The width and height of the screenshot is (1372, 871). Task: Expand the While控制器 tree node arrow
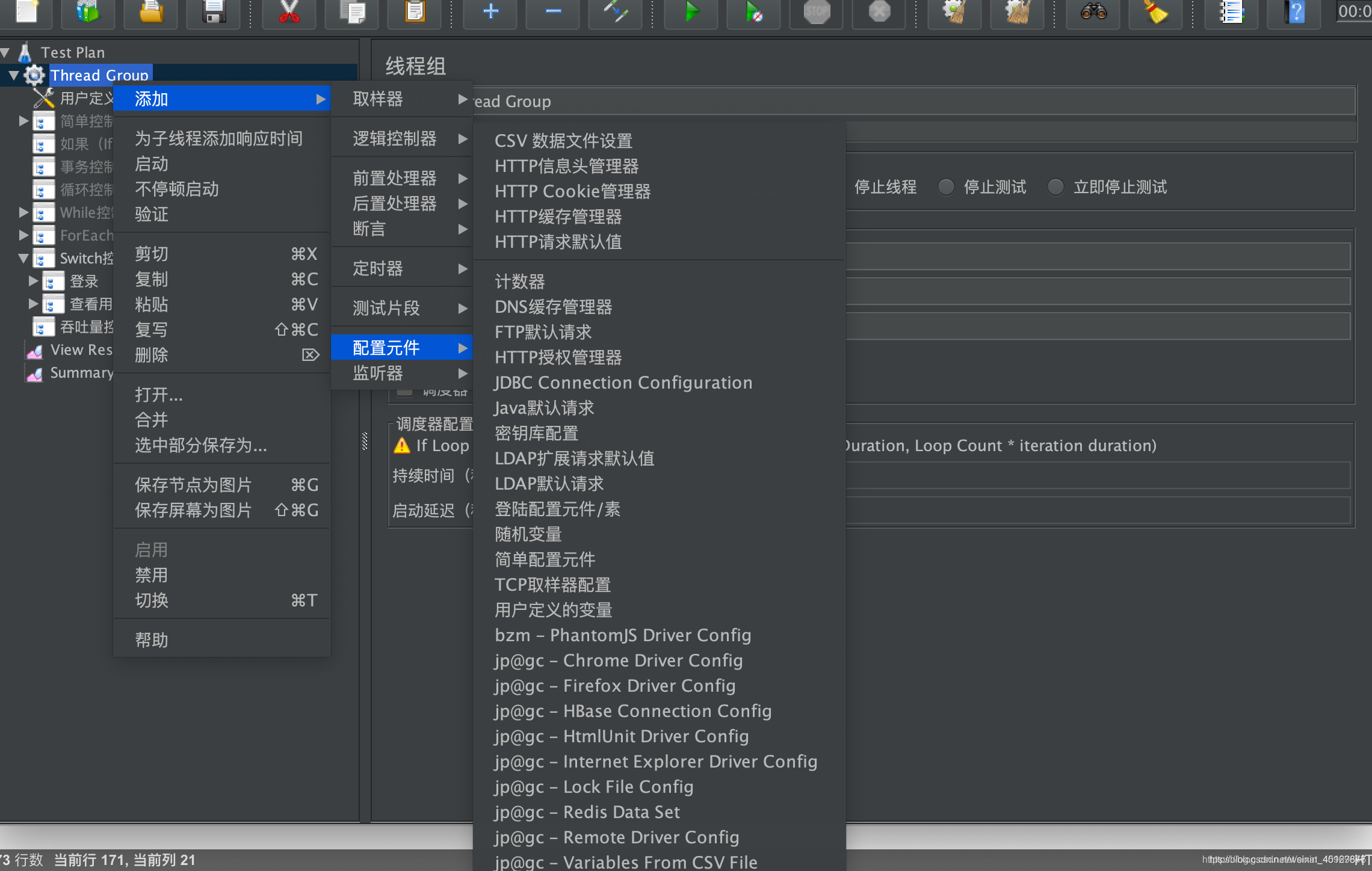tap(23, 212)
